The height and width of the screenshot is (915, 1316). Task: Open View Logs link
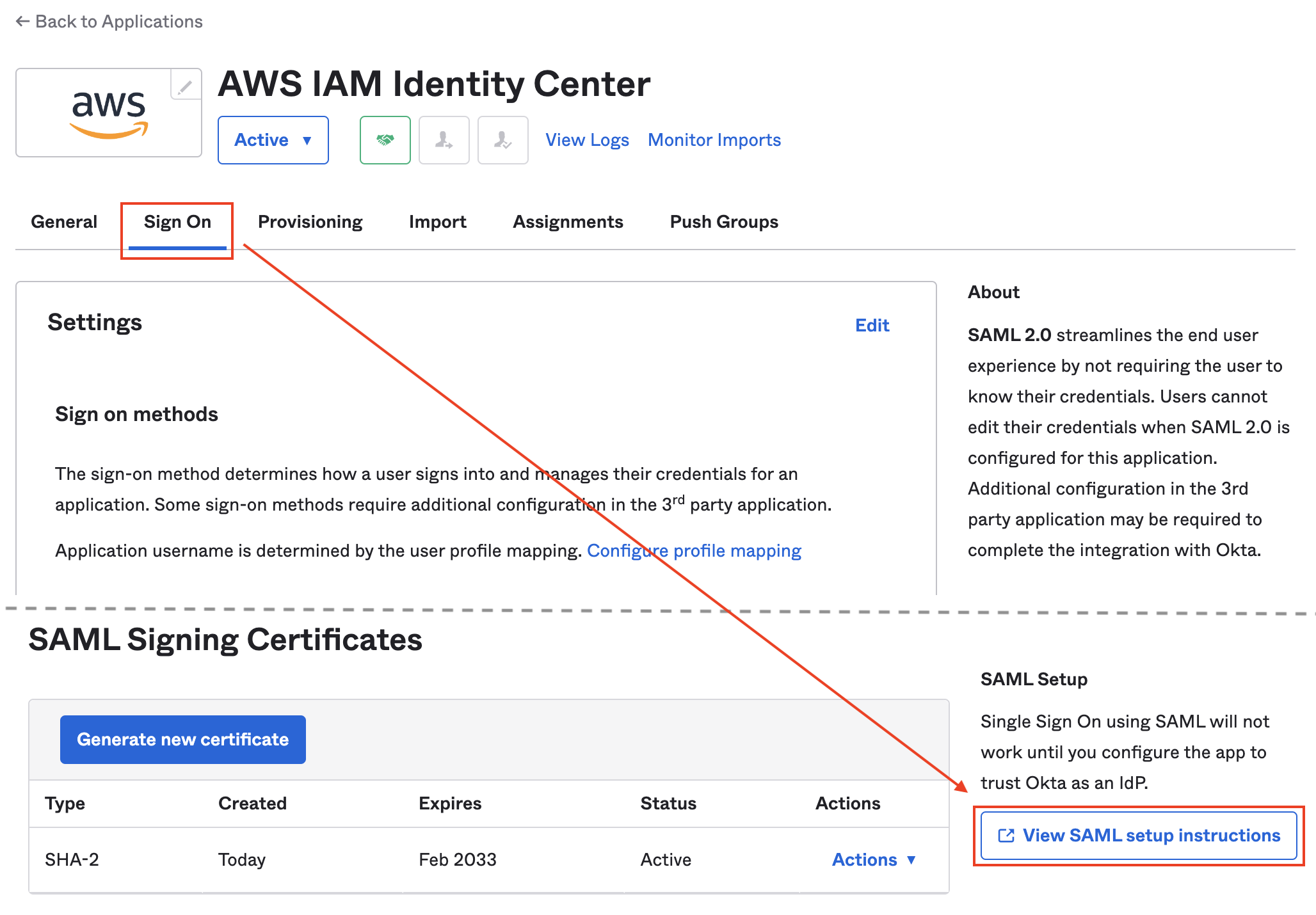click(587, 140)
